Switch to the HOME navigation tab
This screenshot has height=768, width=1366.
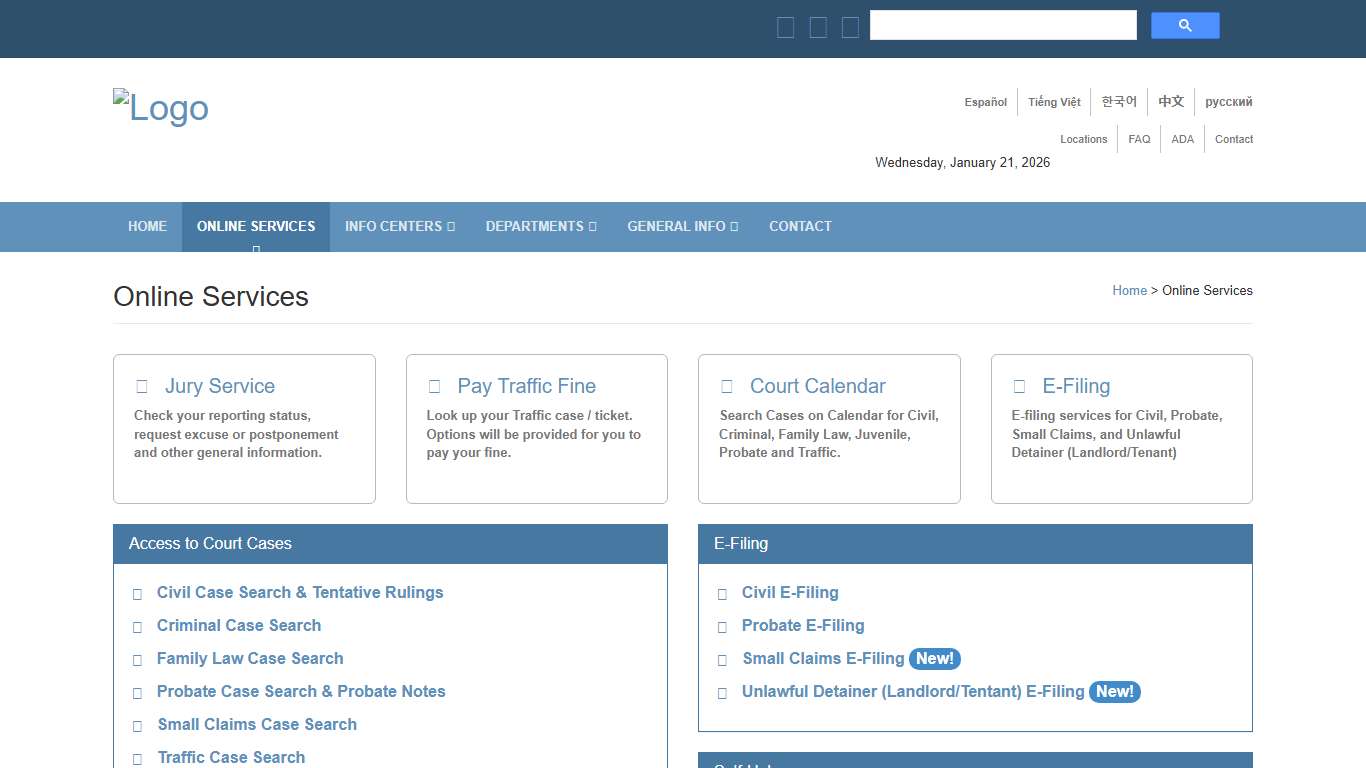coord(147,226)
